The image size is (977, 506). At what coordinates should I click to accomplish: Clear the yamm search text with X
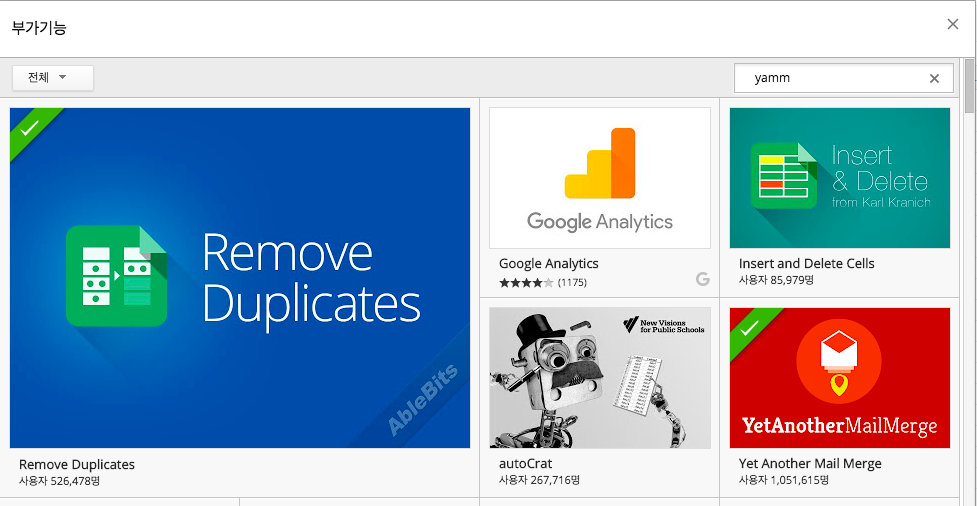pyautogui.click(x=934, y=78)
